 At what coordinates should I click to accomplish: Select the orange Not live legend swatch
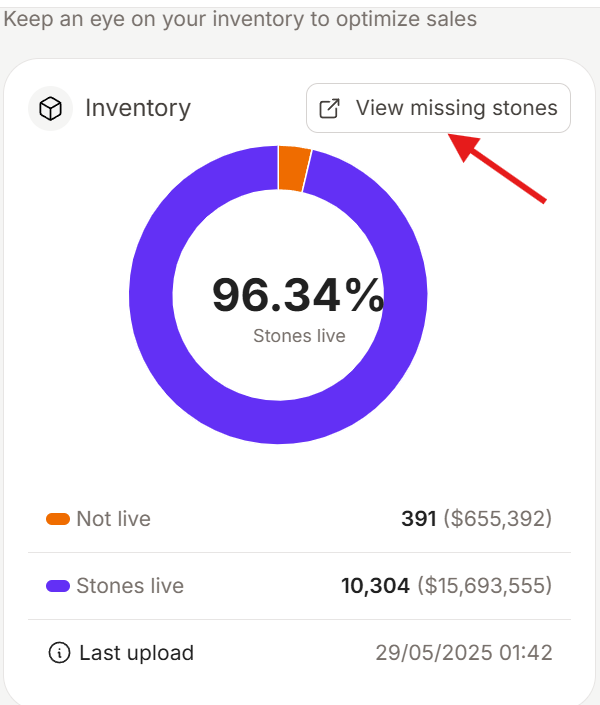pyautogui.click(x=58, y=519)
